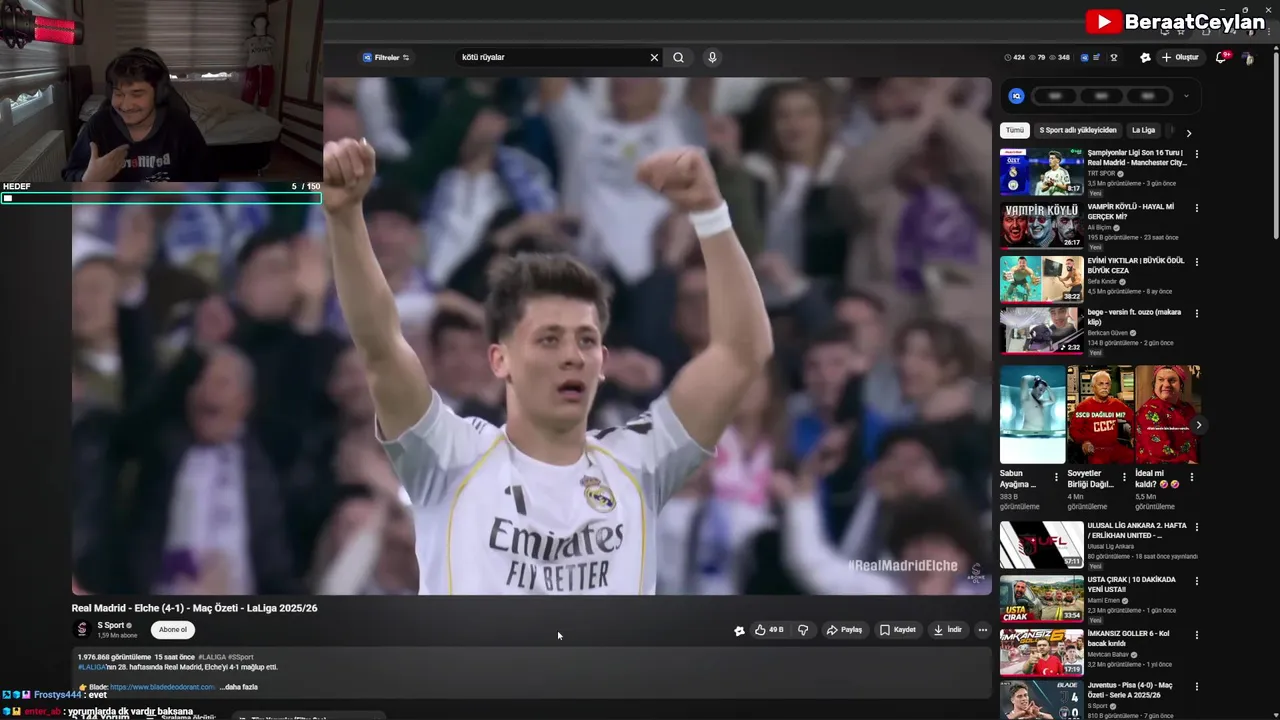This screenshot has height=720, width=1280.
Task: Open menu for Juventus - Pisa video
Action: coord(1197,688)
